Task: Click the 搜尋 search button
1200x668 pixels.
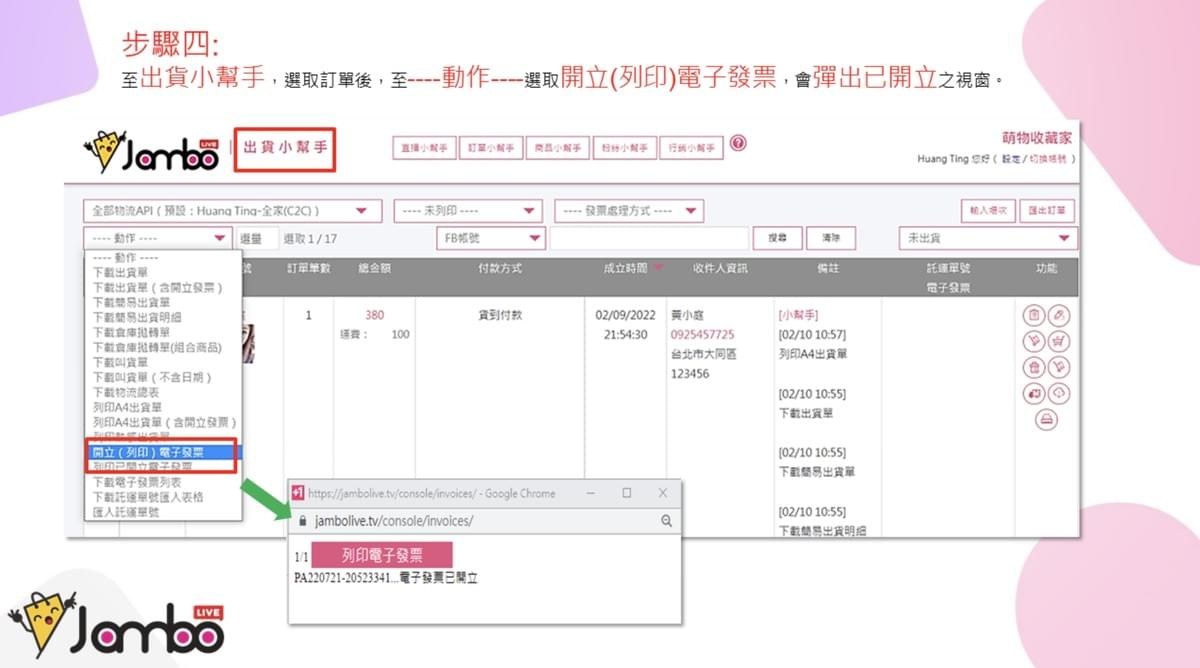Action: pyautogui.click(x=777, y=238)
